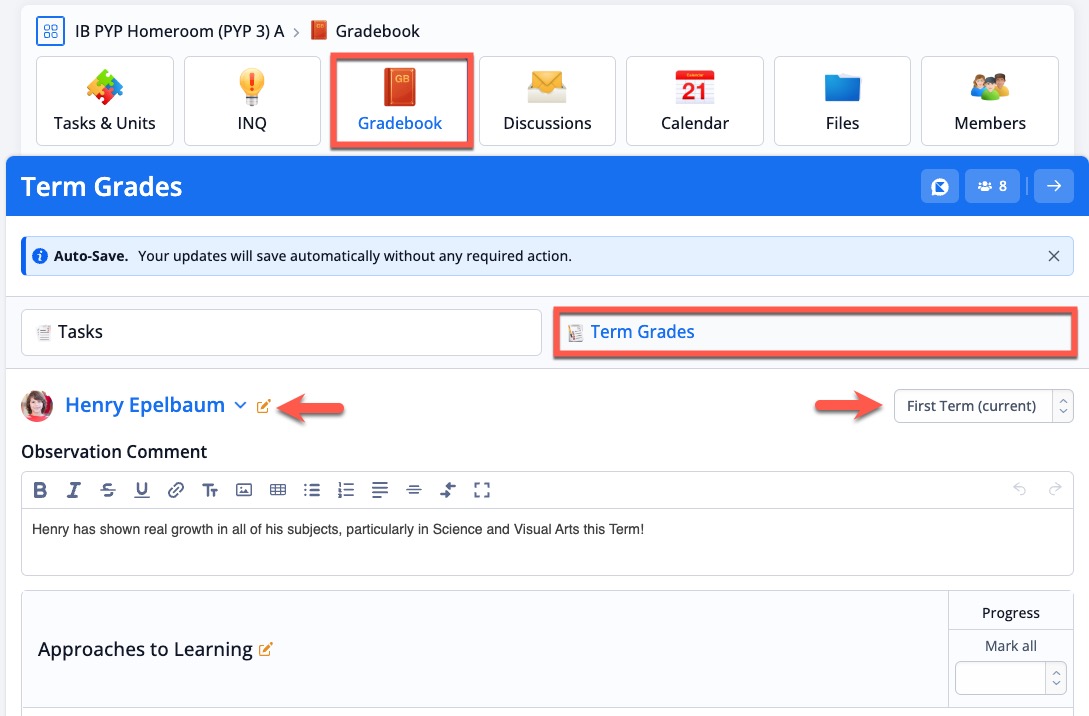Switch to the Tasks tab
Viewport: 1089px width, 716px height.
tap(280, 331)
